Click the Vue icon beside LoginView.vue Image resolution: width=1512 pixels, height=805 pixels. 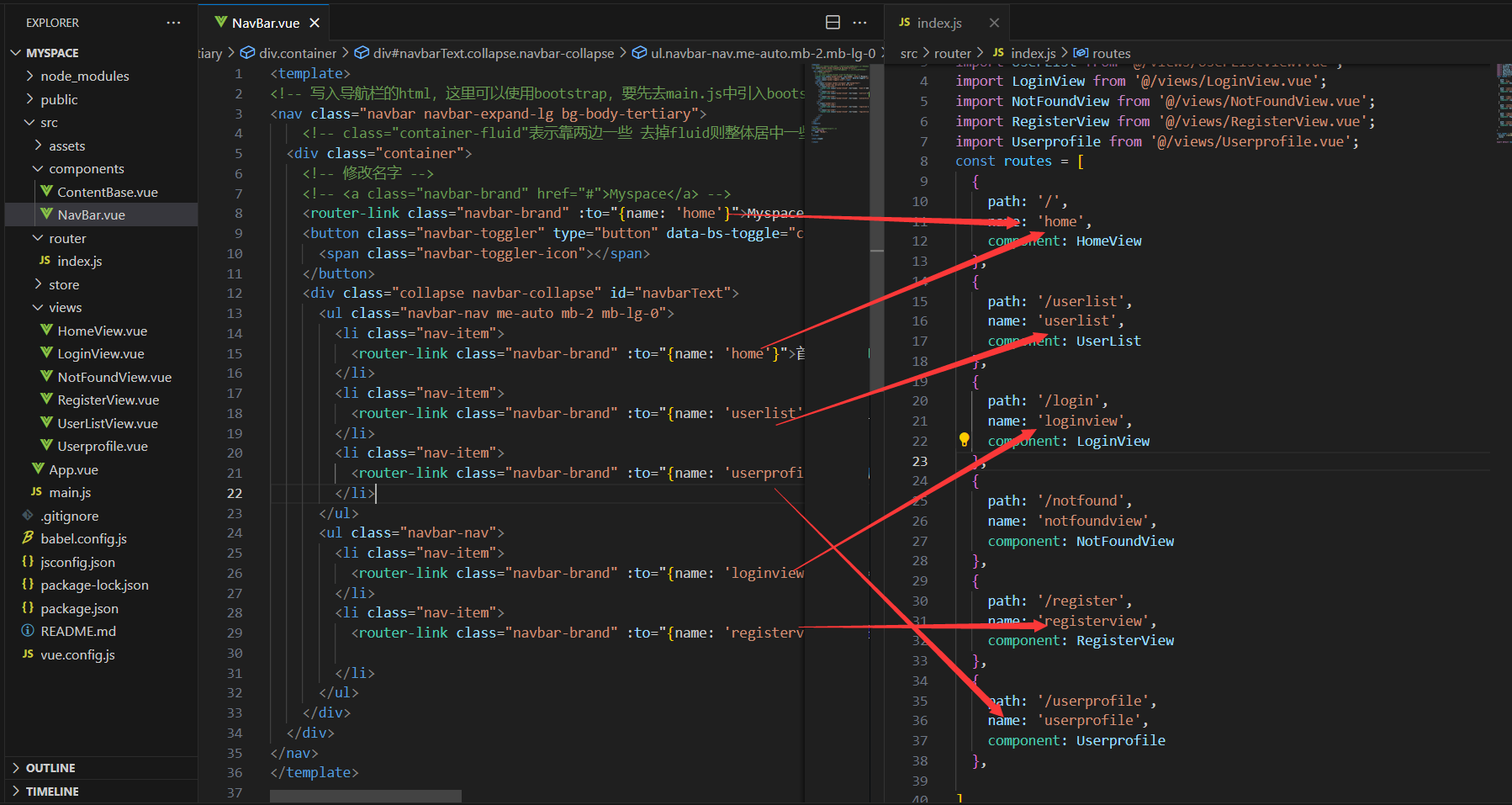[x=47, y=353]
